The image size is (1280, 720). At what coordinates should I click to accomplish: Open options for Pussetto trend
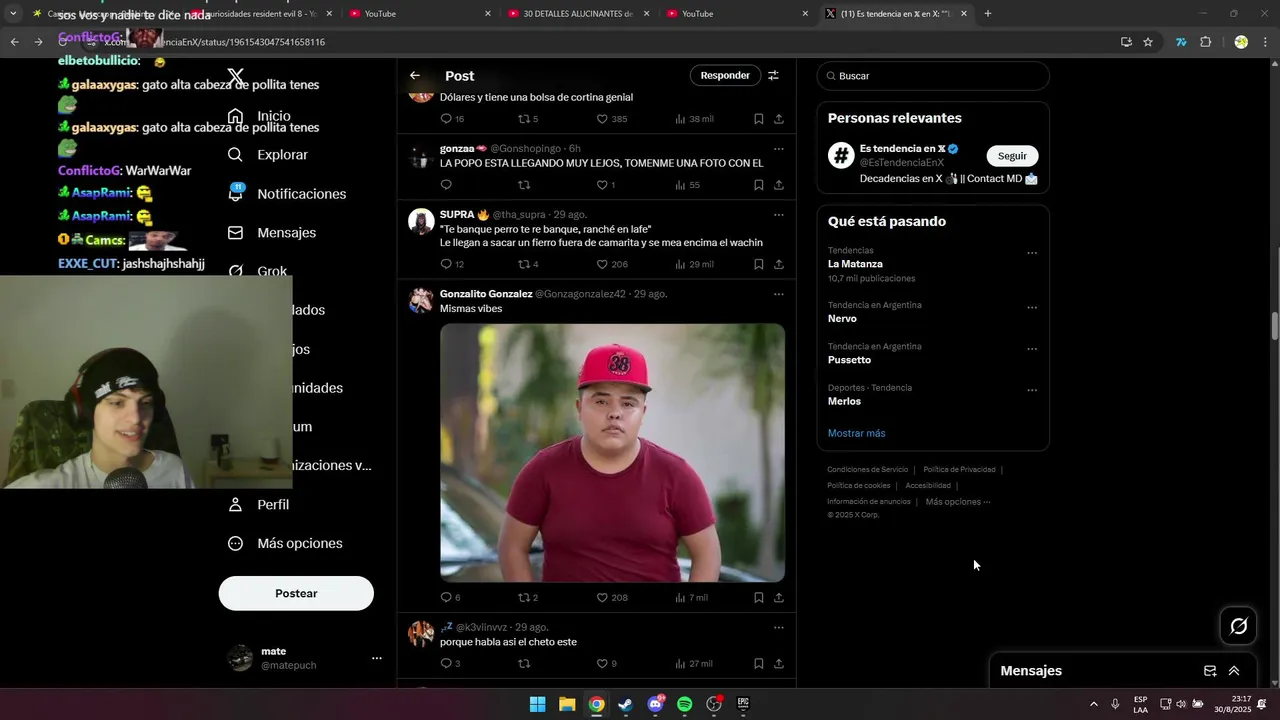1032,349
